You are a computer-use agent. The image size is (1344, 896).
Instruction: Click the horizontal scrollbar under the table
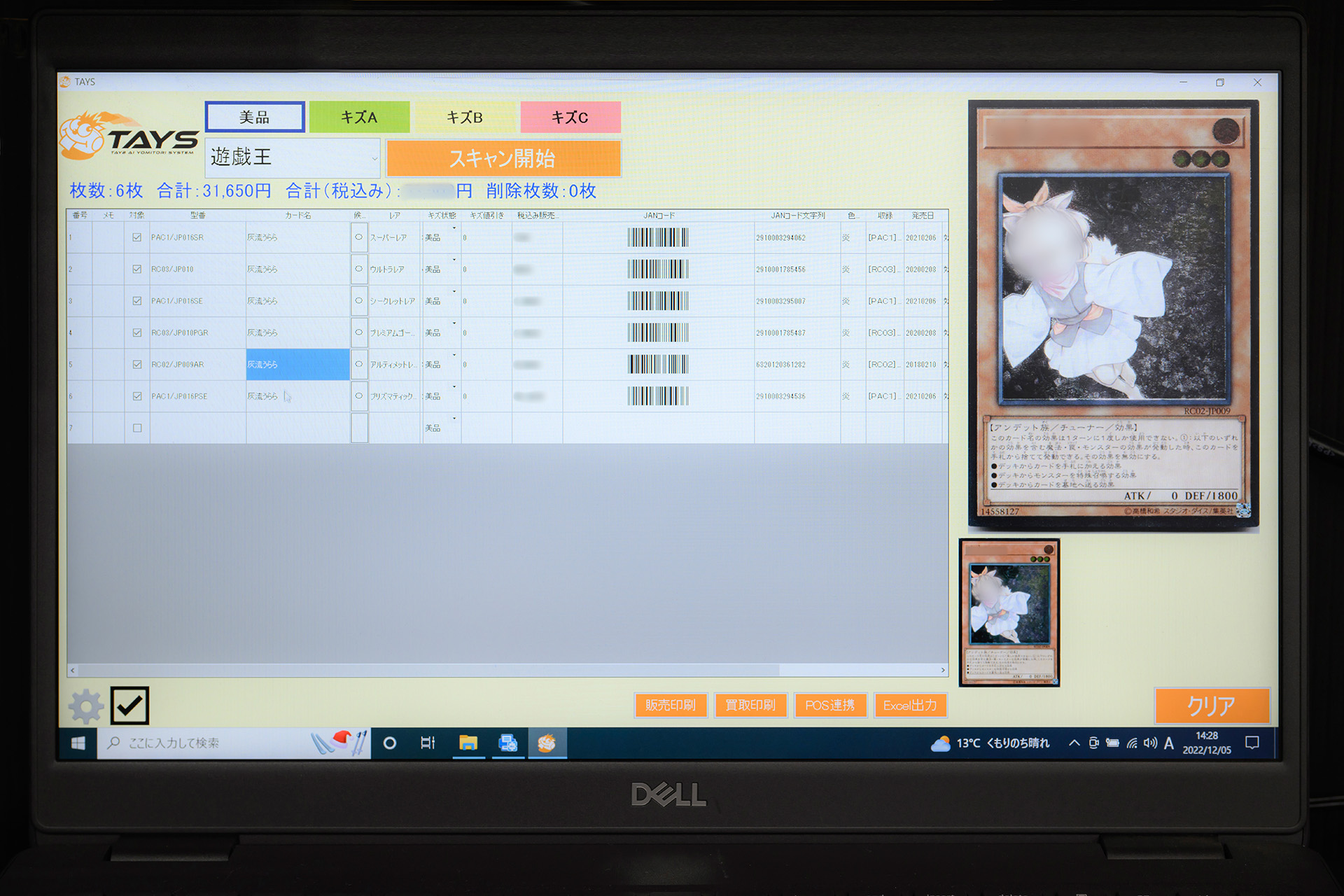[428, 670]
